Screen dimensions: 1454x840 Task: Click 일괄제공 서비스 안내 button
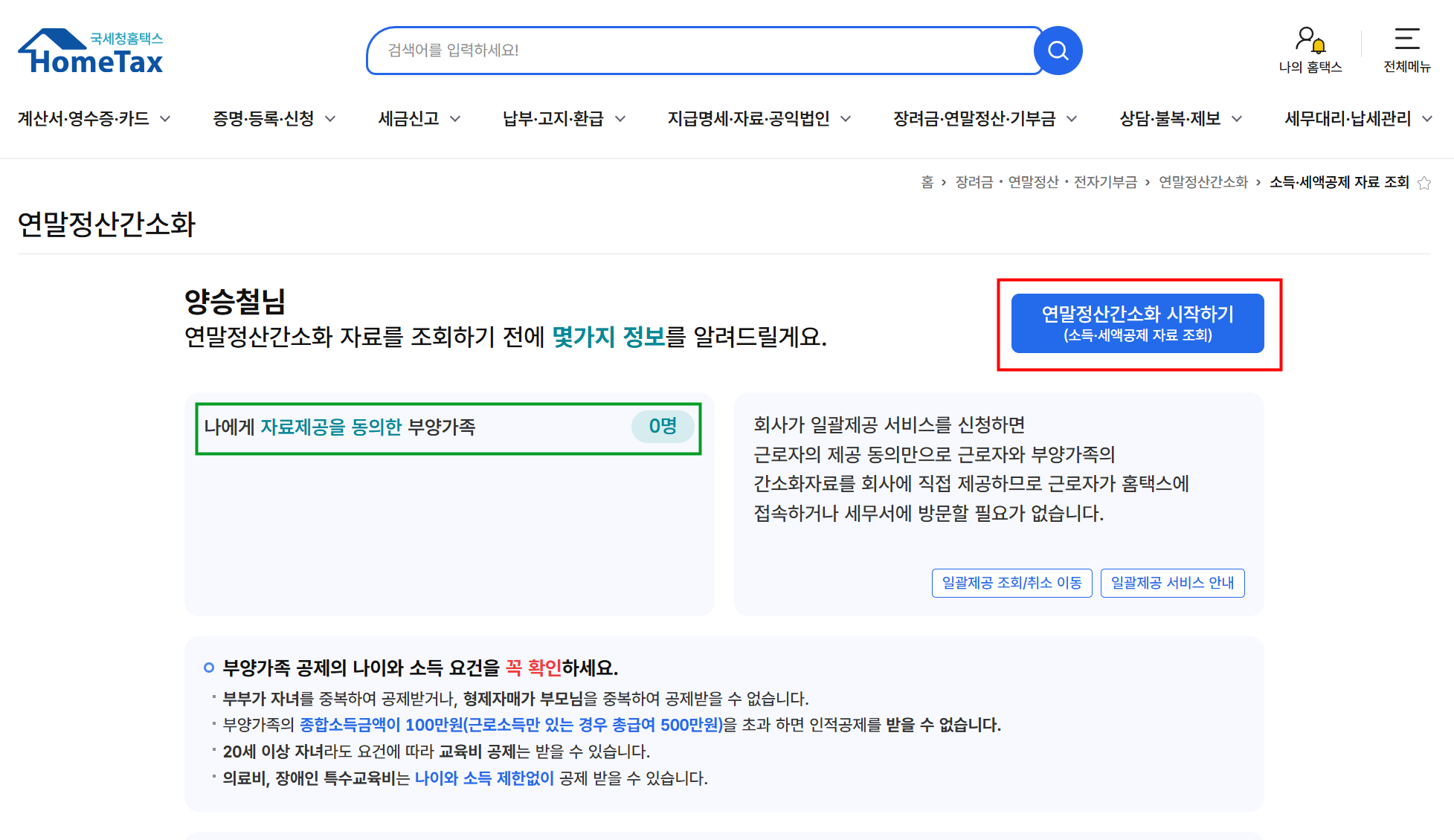click(1172, 583)
